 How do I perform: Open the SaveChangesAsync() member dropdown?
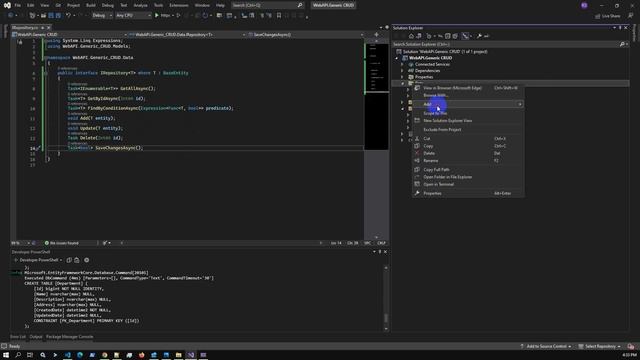pyautogui.click(x=305, y=35)
